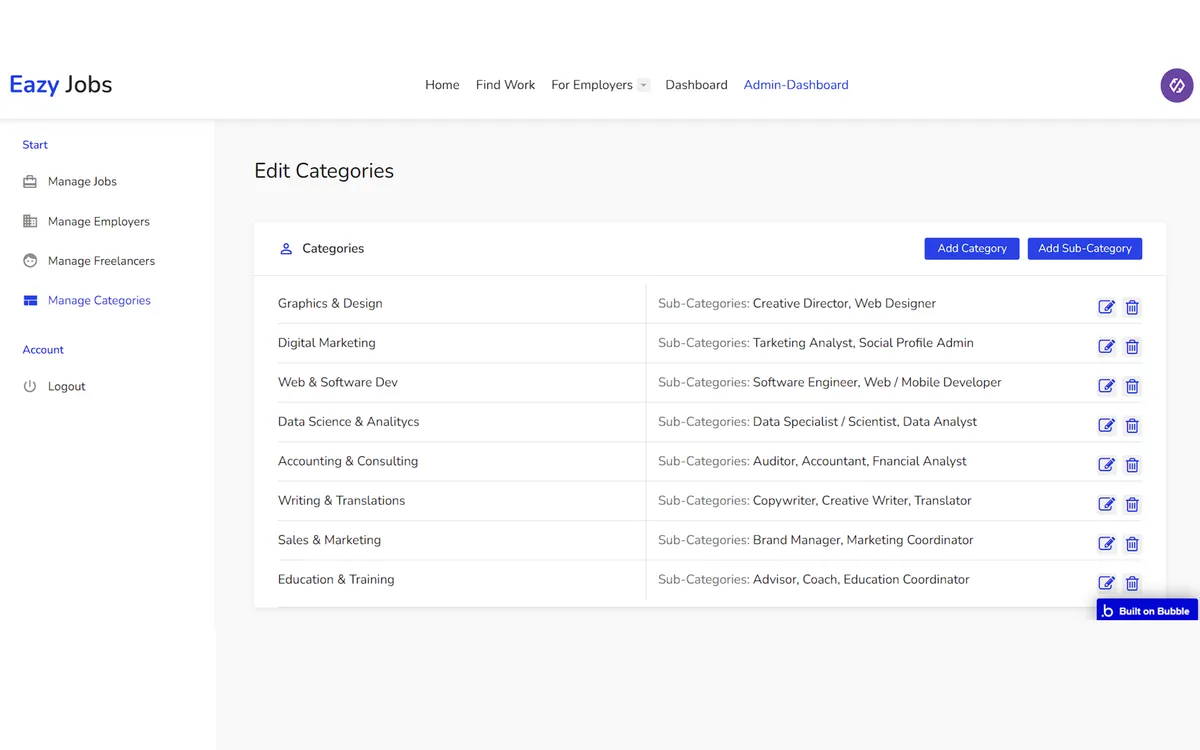Click the Categories panel title
Viewport: 1200px width, 750px height.
[333, 249]
